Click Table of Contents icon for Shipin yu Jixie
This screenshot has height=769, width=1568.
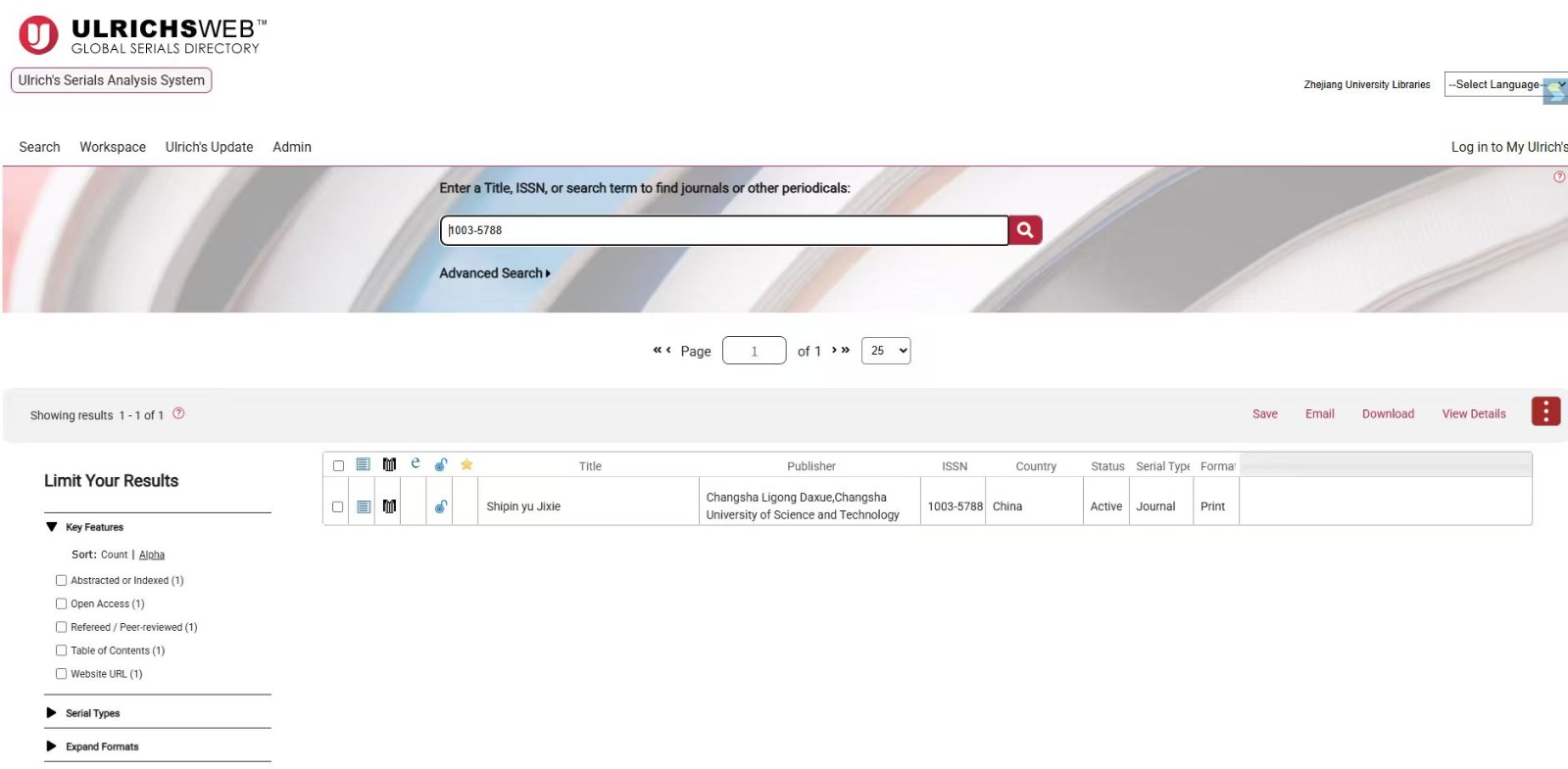[x=364, y=506]
